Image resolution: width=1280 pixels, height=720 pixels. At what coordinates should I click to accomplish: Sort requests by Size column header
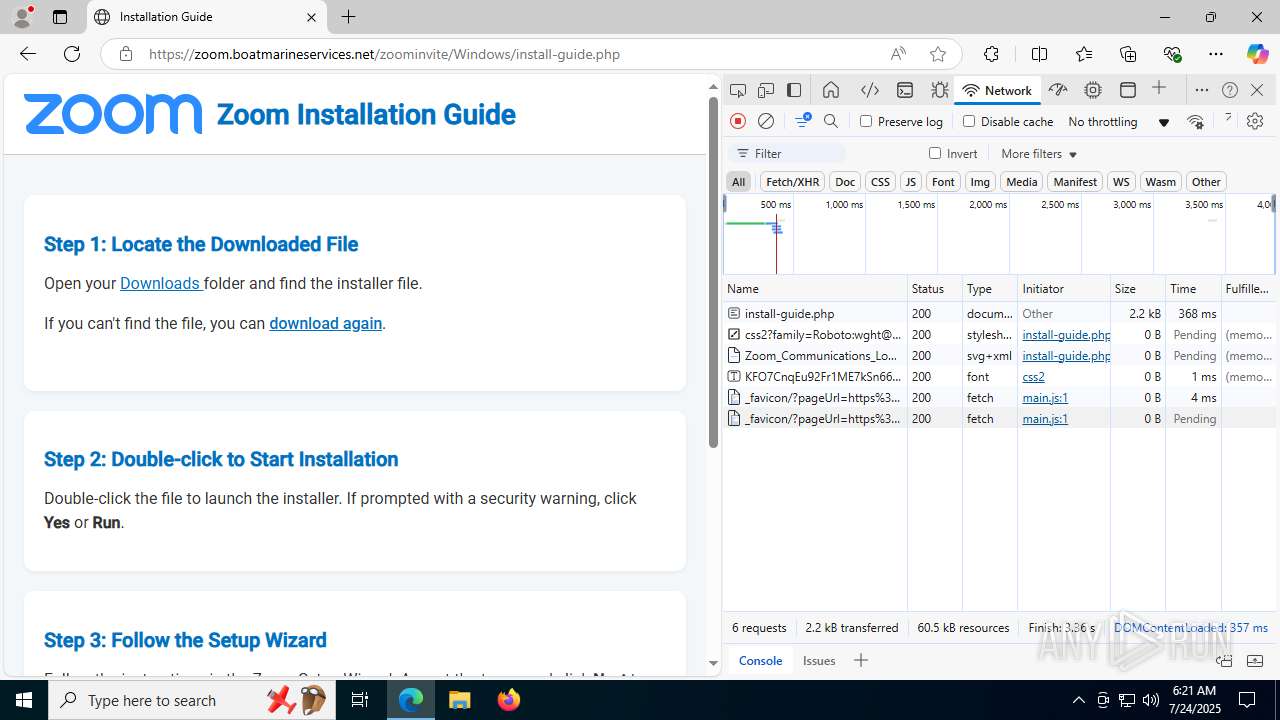click(x=1137, y=288)
